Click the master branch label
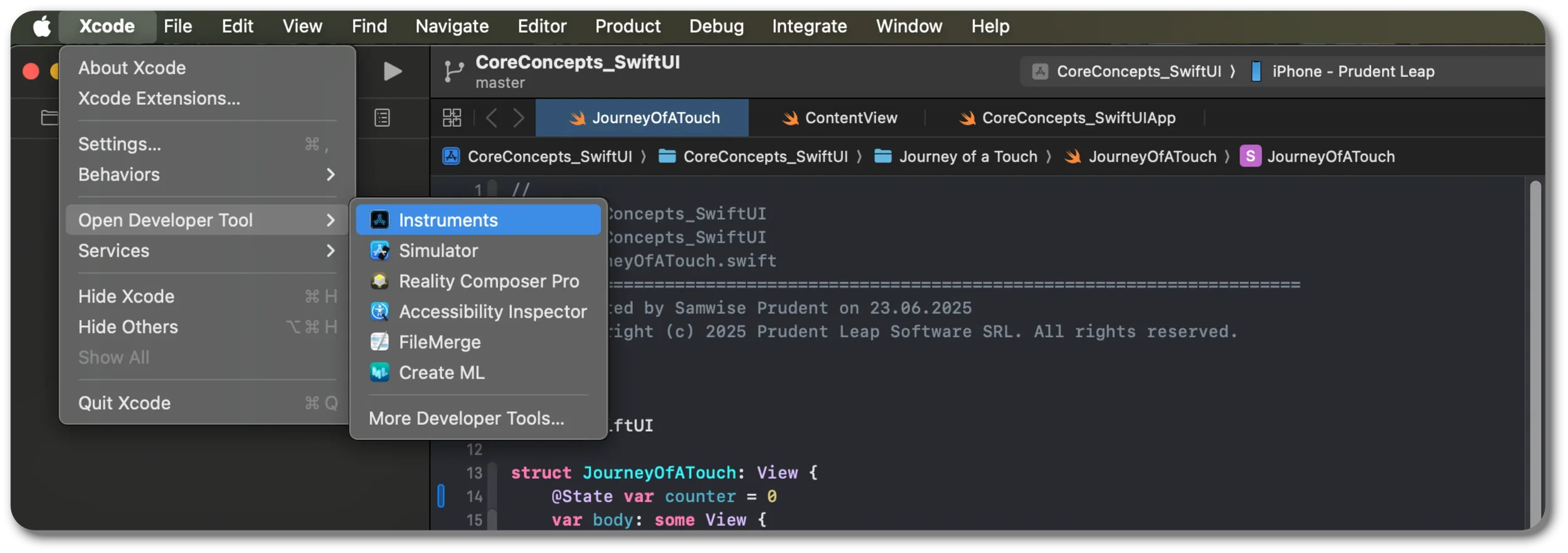Image resolution: width=1568 pixels, height=553 pixels. click(500, 83)
